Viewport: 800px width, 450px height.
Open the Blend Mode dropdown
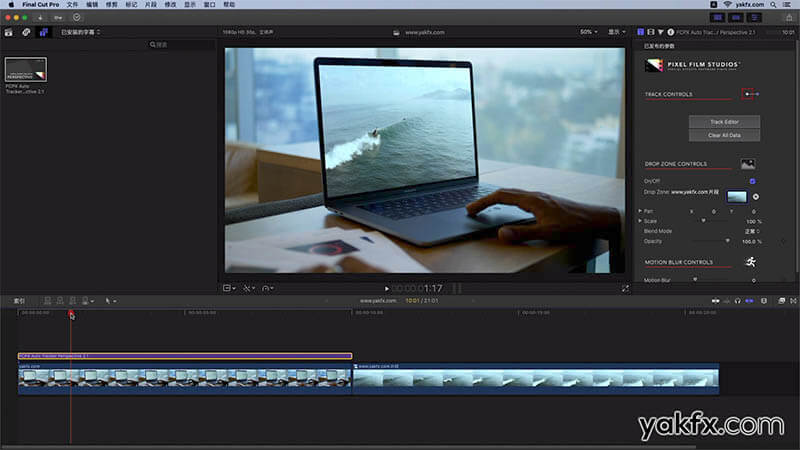point(752,231)
